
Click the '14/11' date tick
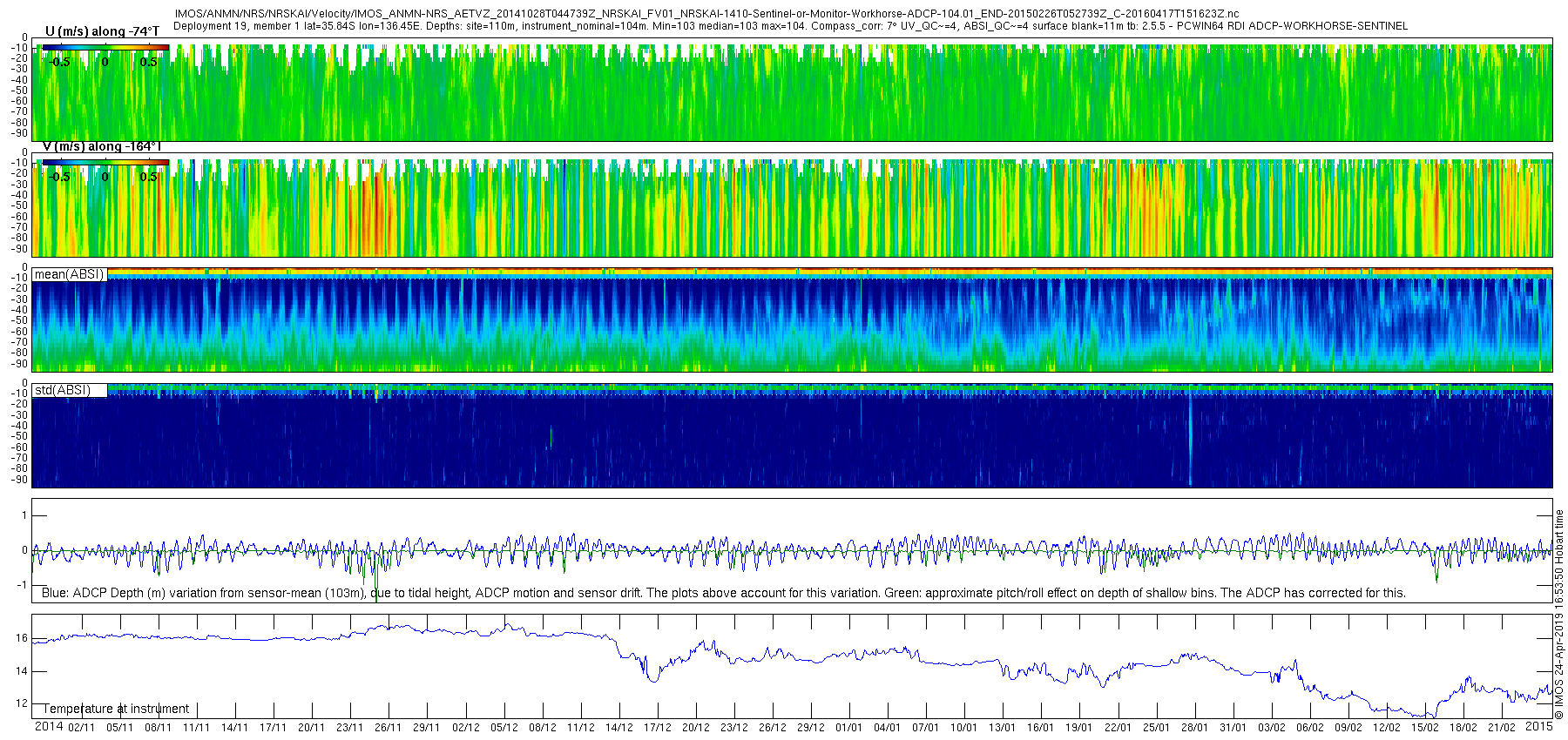coord(234,728)
